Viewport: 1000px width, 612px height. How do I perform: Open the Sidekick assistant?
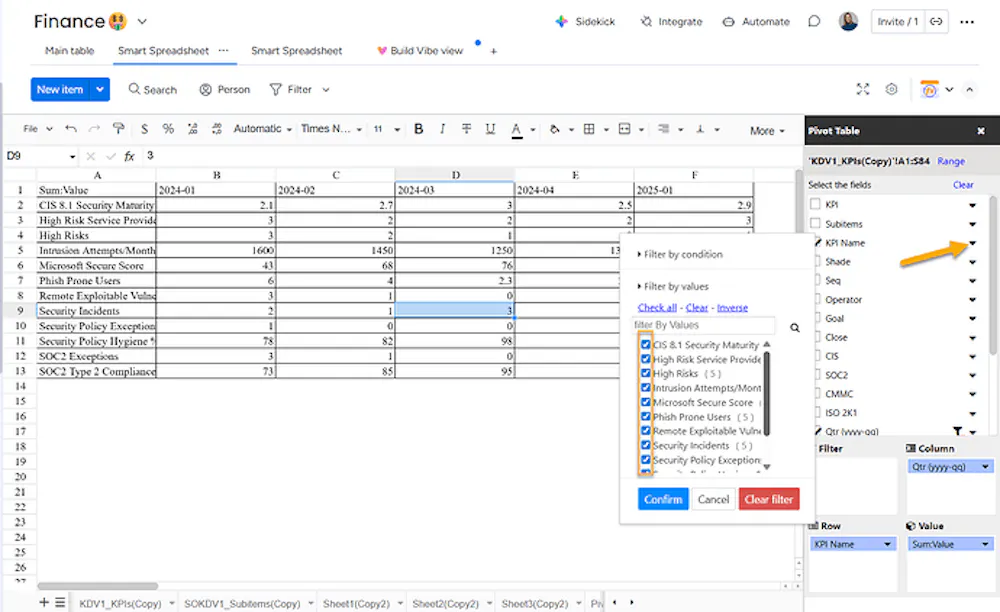tap(585, 22)
